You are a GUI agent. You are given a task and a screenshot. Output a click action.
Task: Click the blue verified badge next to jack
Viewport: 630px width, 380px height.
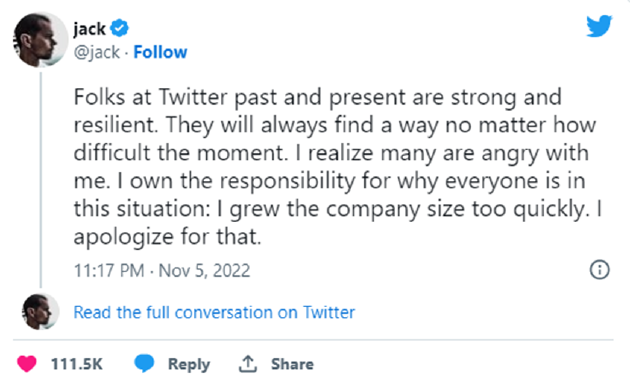(x=119, y=28)
